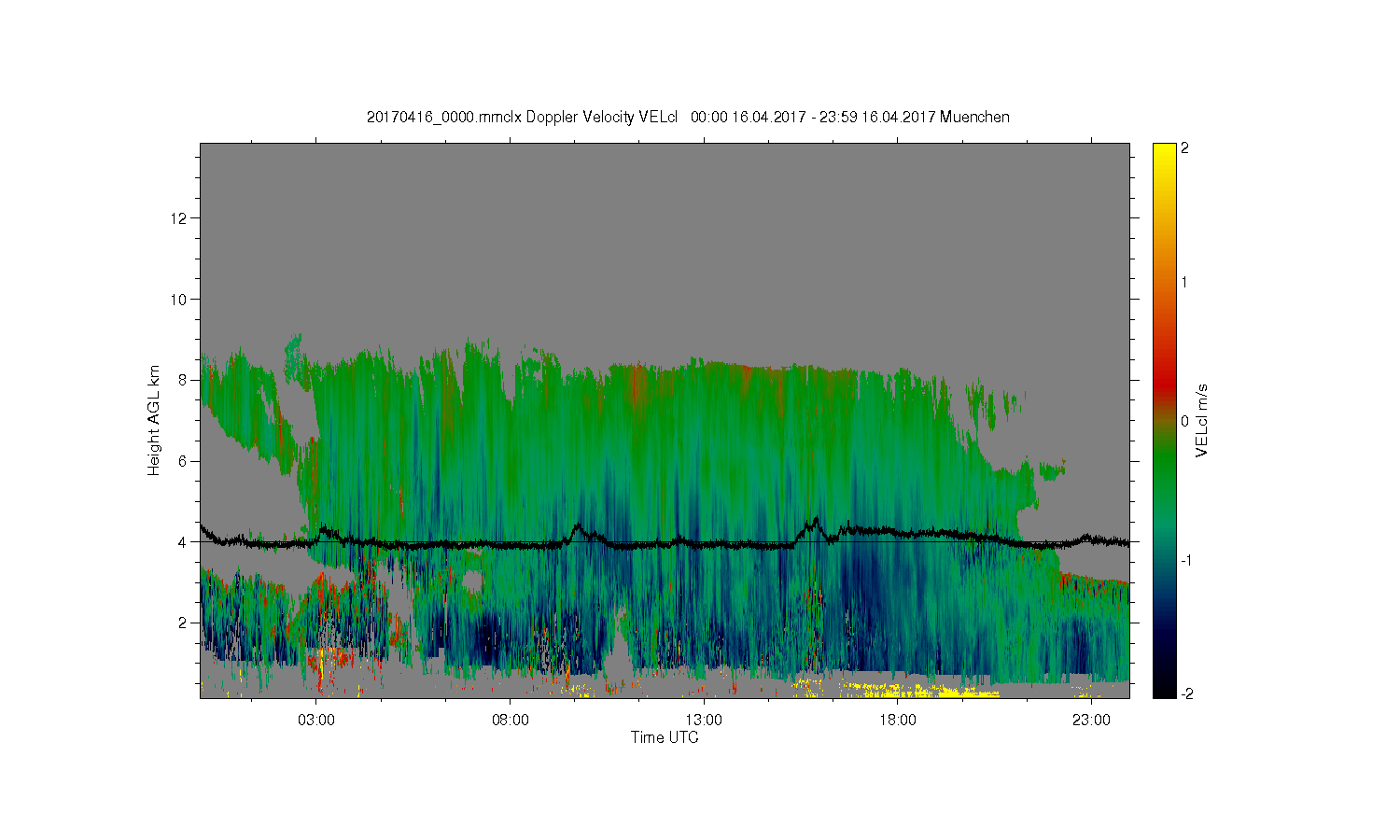Screen dimensions: 1400x840
Task: Click the Time UTC axis title
Action: [665, 737]
